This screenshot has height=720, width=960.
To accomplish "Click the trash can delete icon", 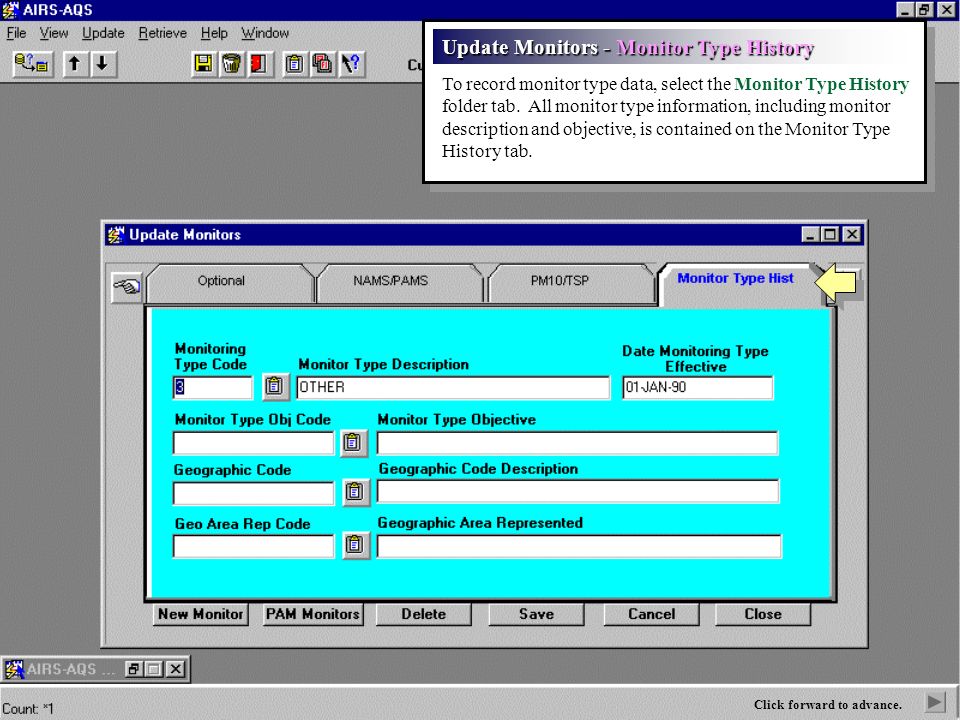I will 231,64.
